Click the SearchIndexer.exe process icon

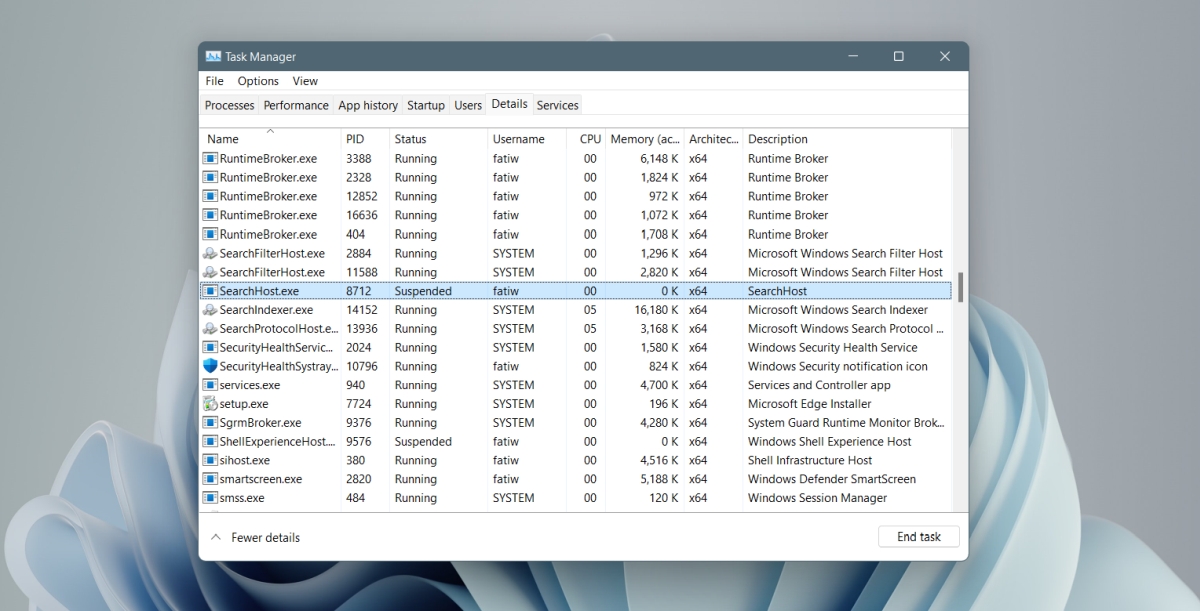[x=210, y=310]
